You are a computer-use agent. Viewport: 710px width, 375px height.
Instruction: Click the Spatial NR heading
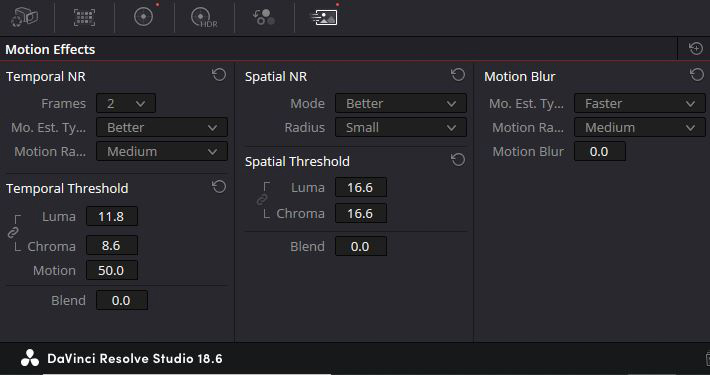(276, 77)
